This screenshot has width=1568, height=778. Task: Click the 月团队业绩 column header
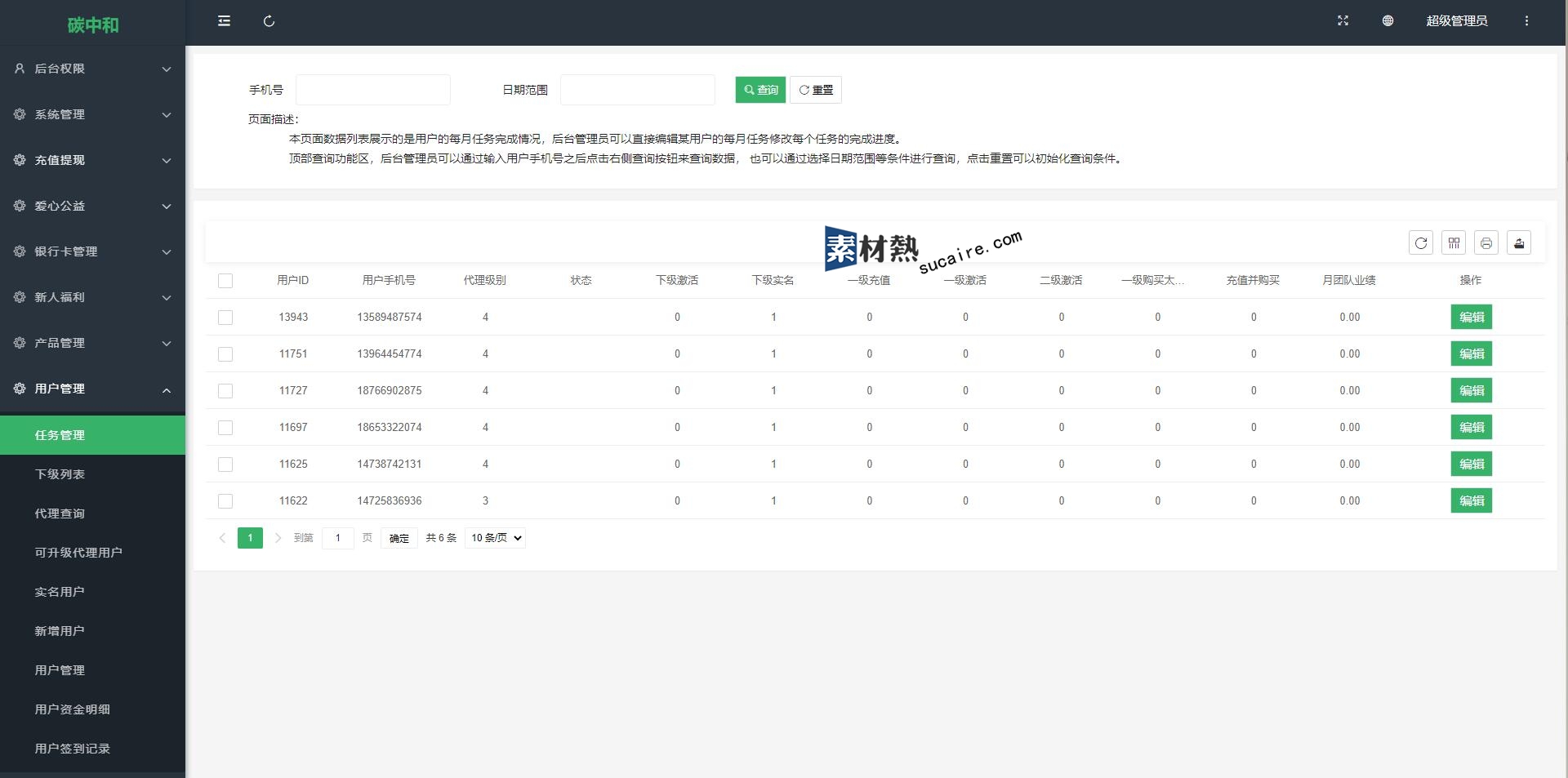(1349, 281)
